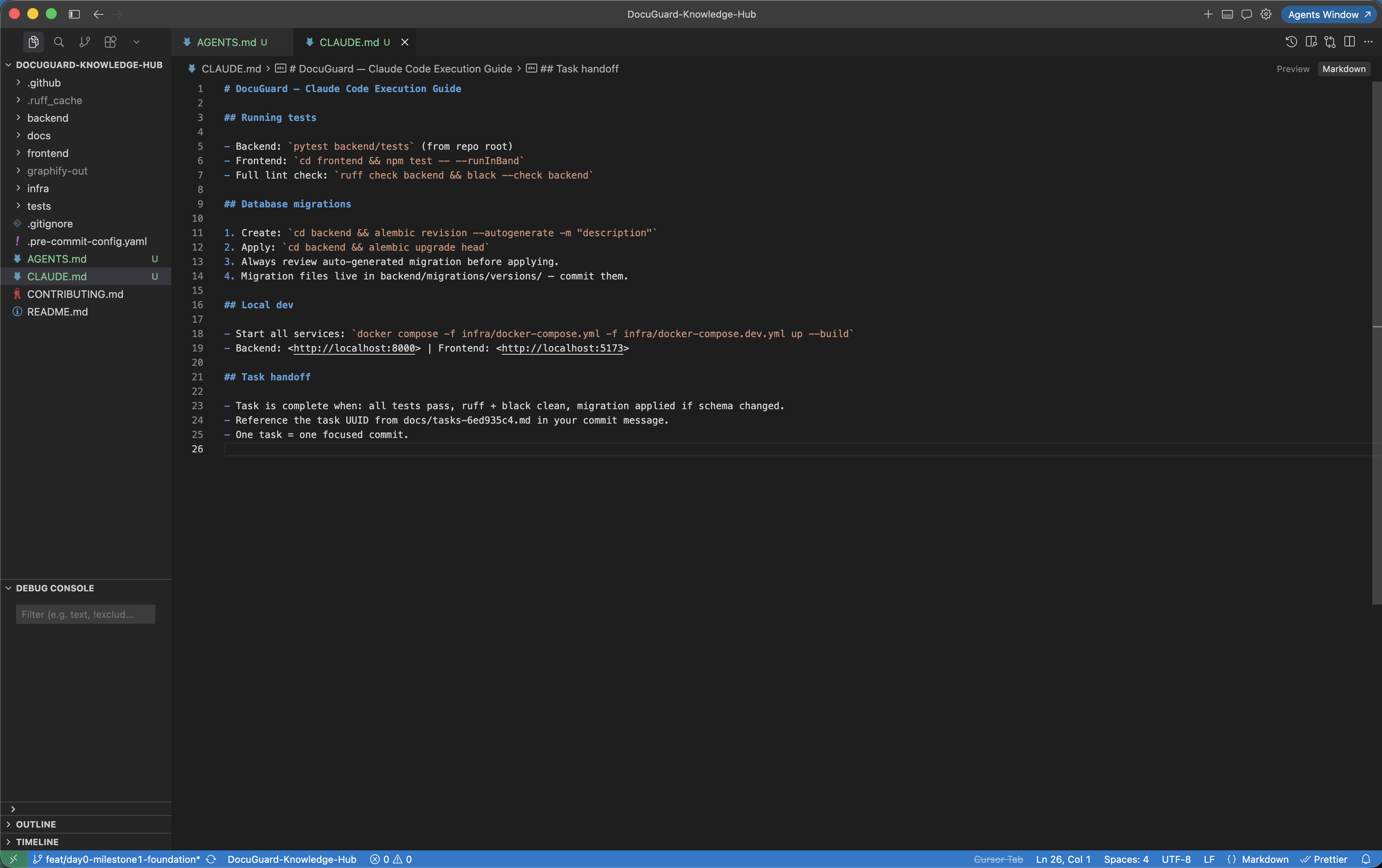Switch to Preview mode
This screenshot has height=868, width=1382.
[1292, 69]
